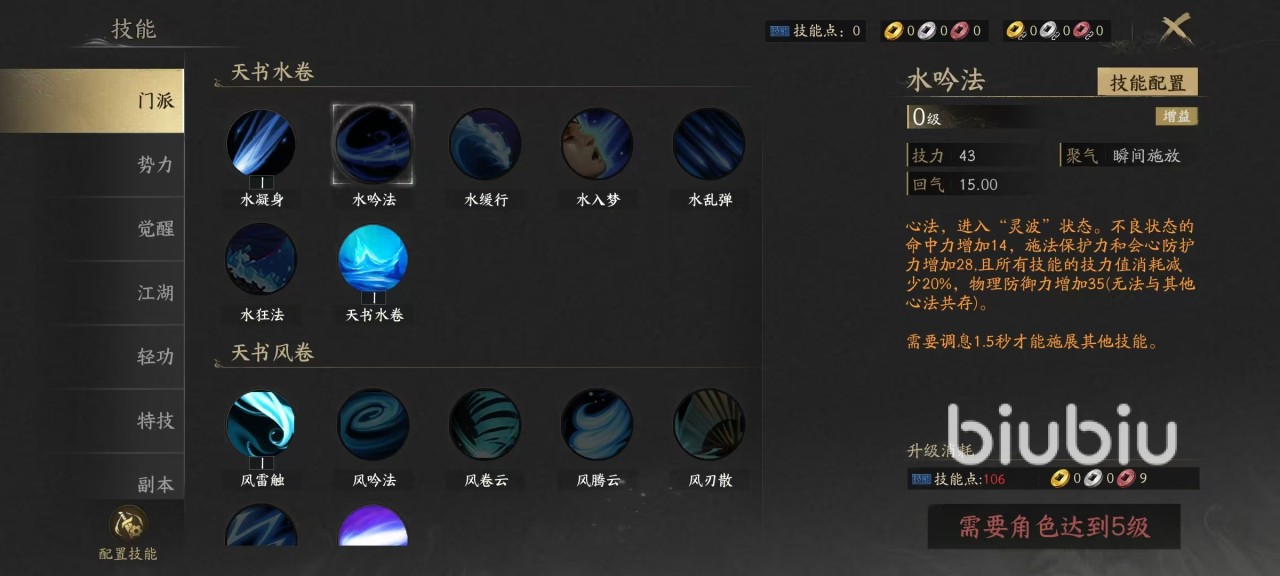The width and height of the screenshot is (1280, 576).
Task: Choose the 风雷触 skill icon
Action: tap(261, 425)
